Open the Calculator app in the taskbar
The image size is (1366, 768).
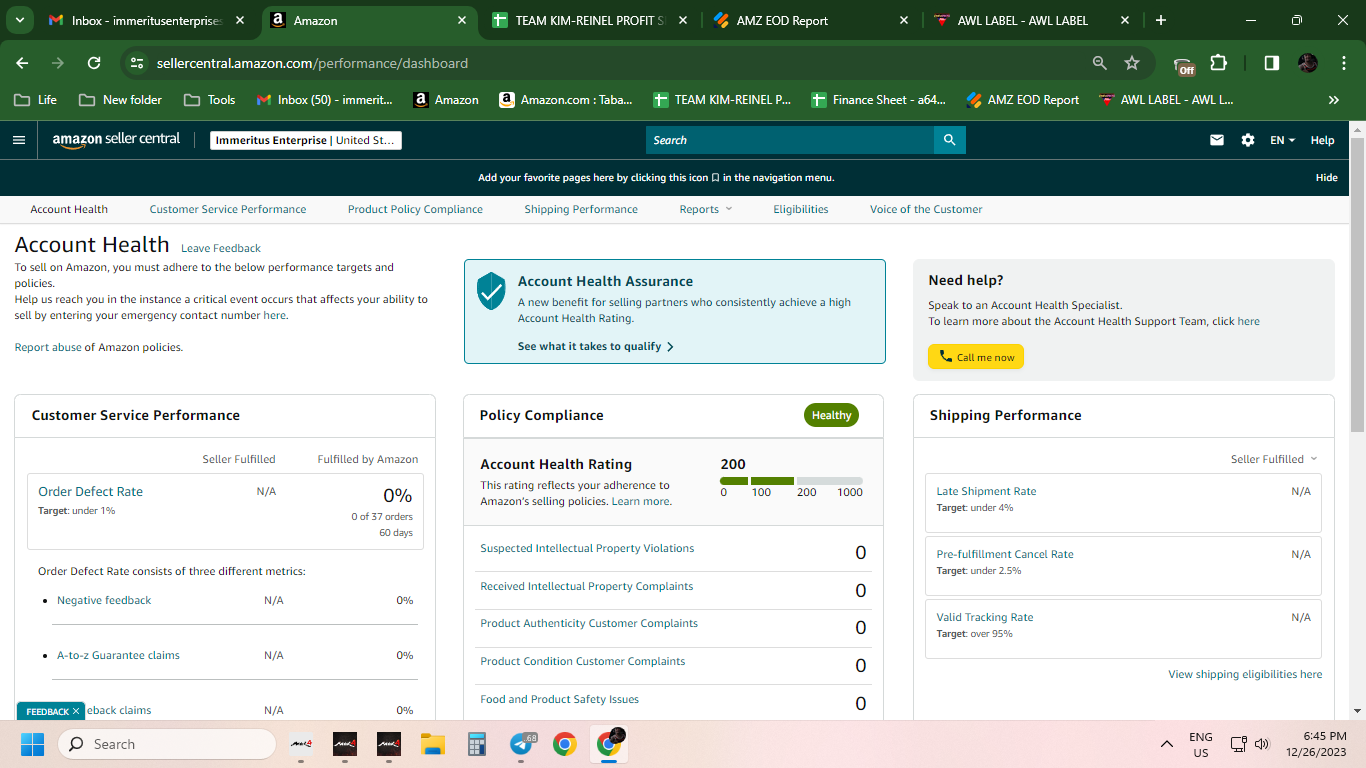click(x=477, y=744)
